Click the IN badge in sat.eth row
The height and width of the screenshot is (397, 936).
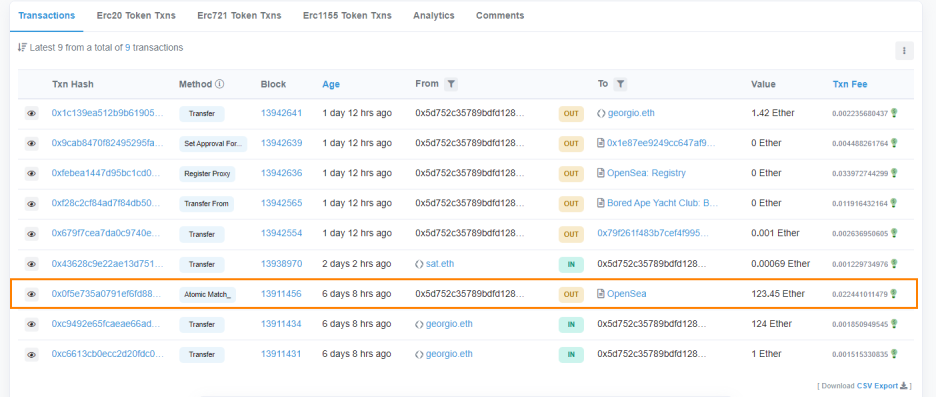tap(571, 264)
